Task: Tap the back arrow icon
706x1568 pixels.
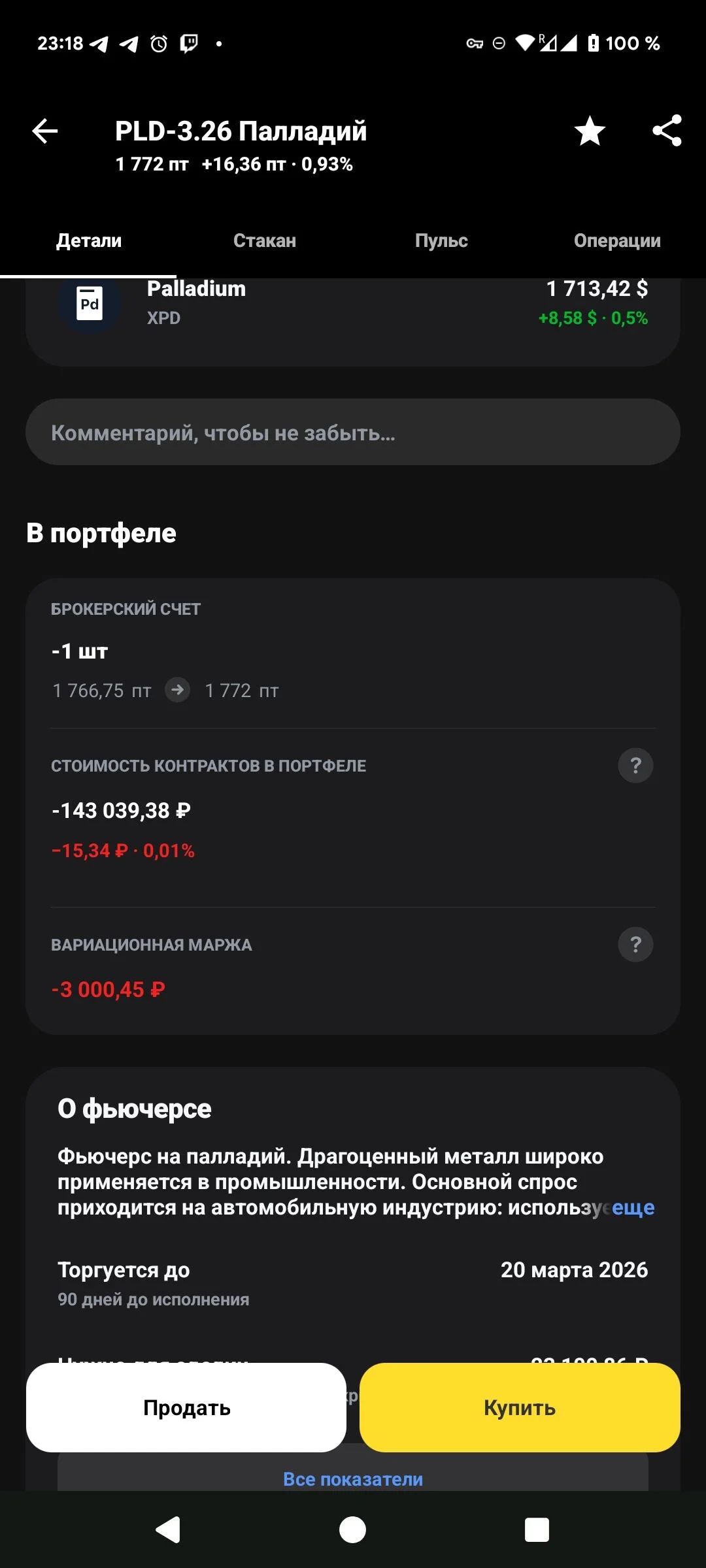Action: [45, 131]
